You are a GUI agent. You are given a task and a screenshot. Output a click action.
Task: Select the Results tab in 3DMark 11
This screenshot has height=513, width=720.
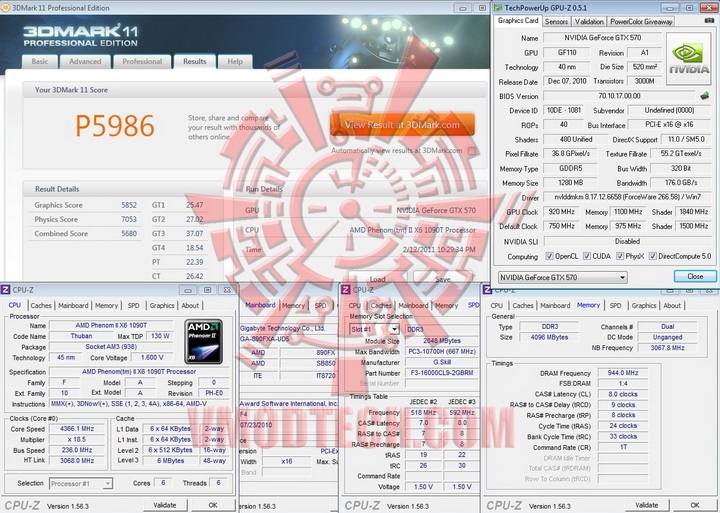(195, 62)
